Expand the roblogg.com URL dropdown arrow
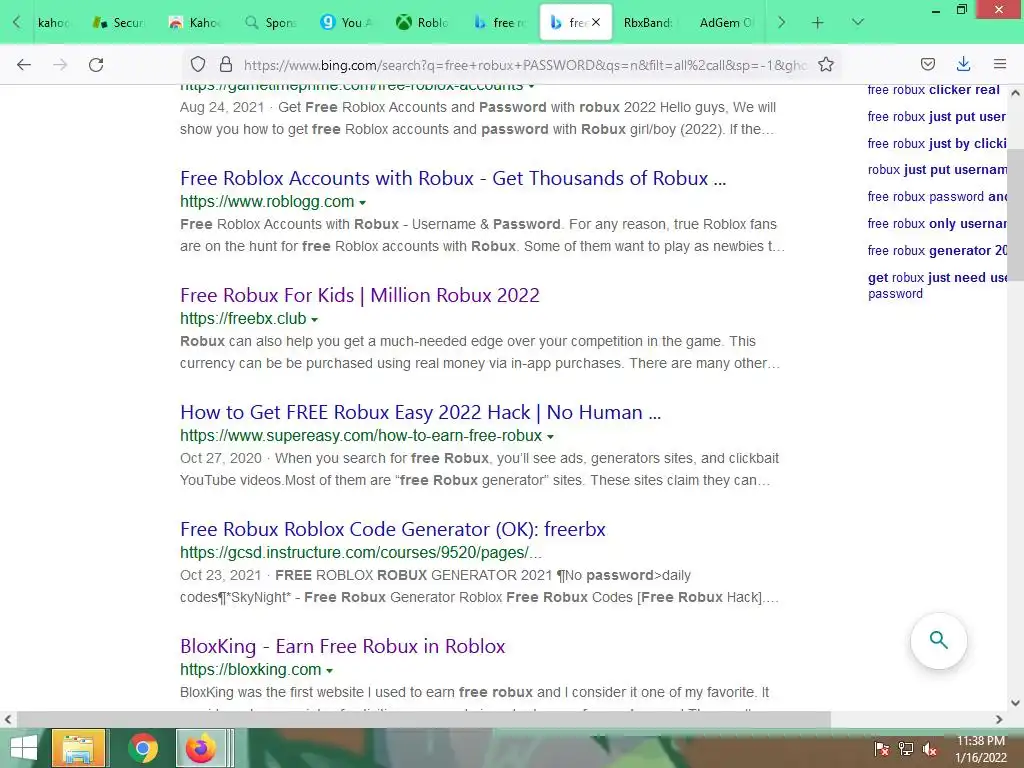This screenshot has width=1024, height=768. coord(362,202)
